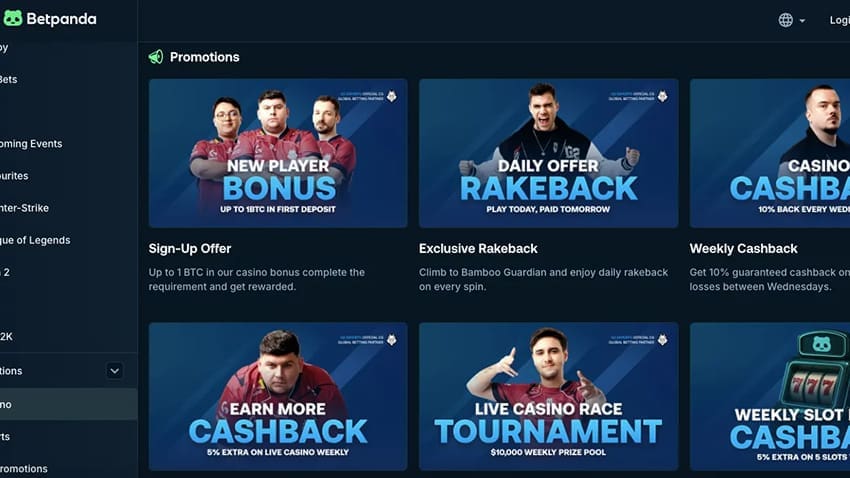
Task: Collapse the sidebar section with the chevron
Action: 114,371
